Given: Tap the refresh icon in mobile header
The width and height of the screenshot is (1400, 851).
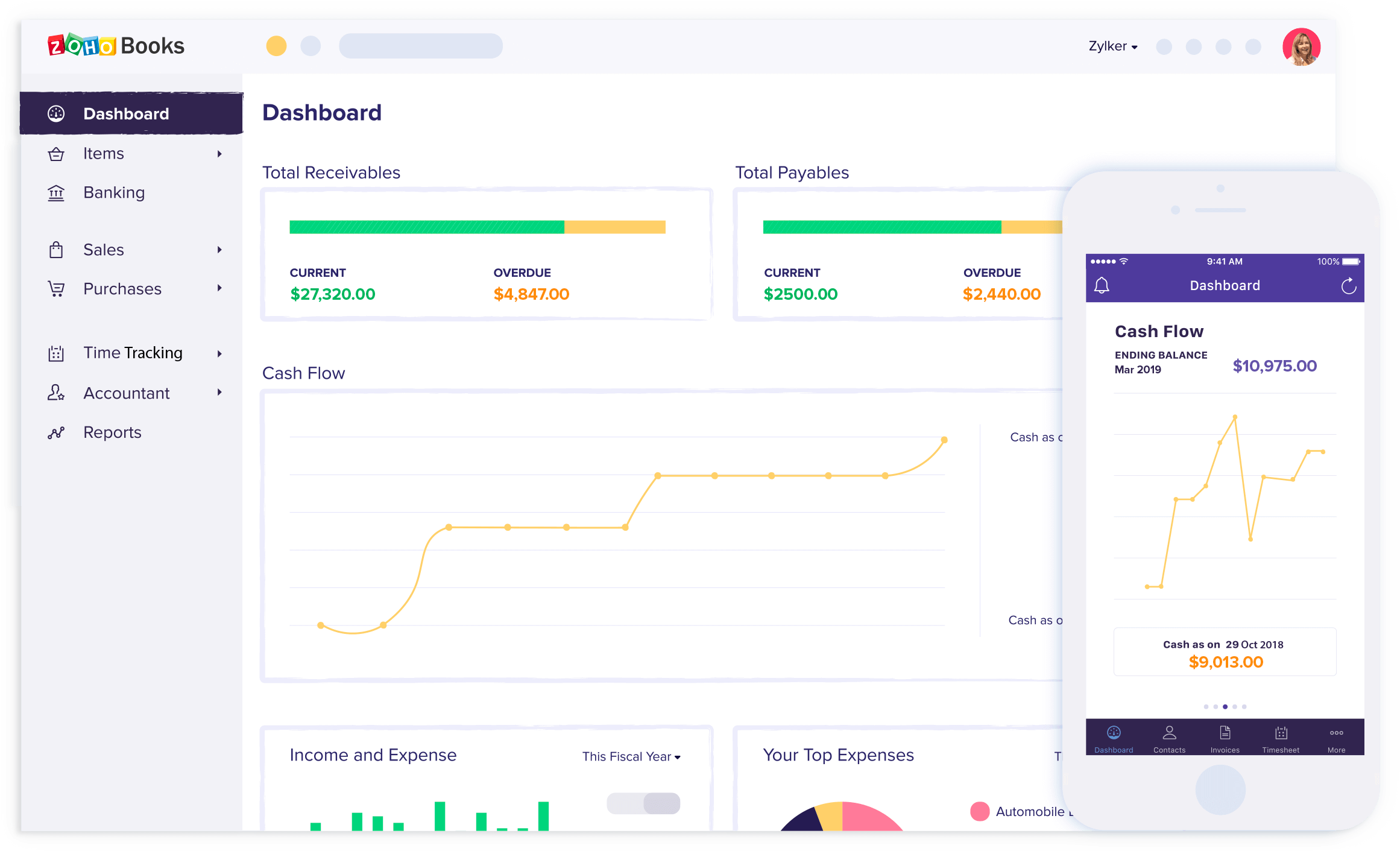Looking at the screenshot, I should point(1349,285).
